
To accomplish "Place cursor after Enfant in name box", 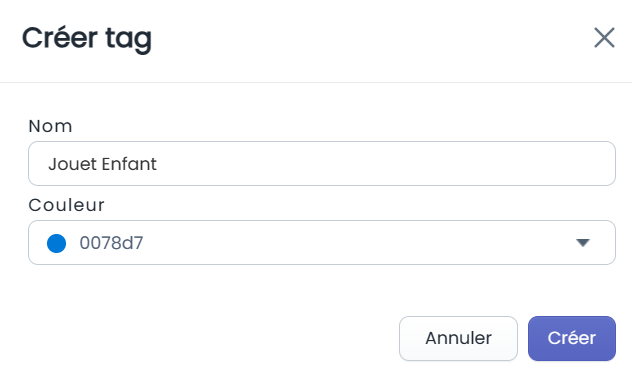I will click(158, 164).
